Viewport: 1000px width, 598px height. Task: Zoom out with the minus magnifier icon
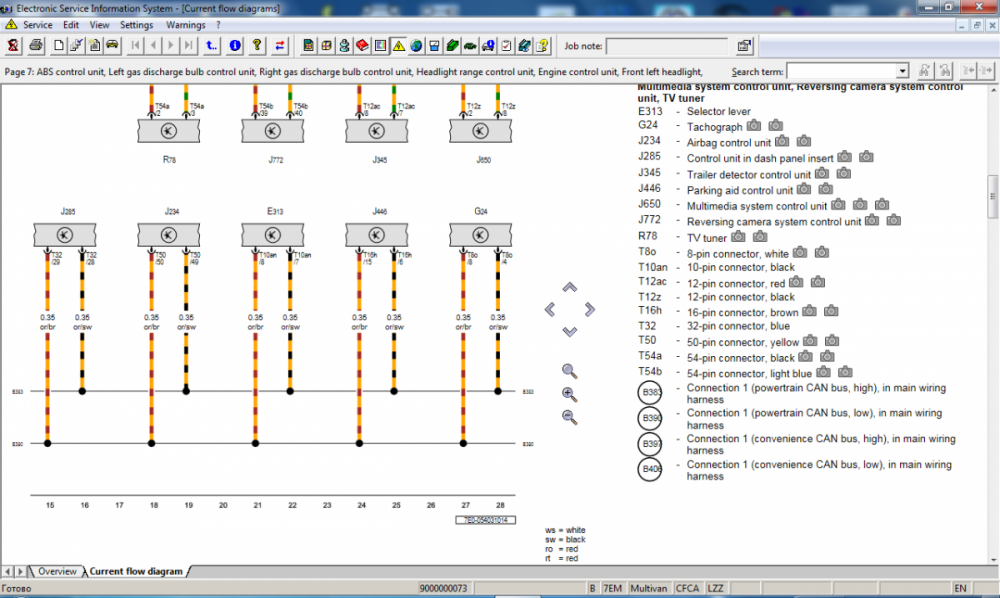(570, 417)
